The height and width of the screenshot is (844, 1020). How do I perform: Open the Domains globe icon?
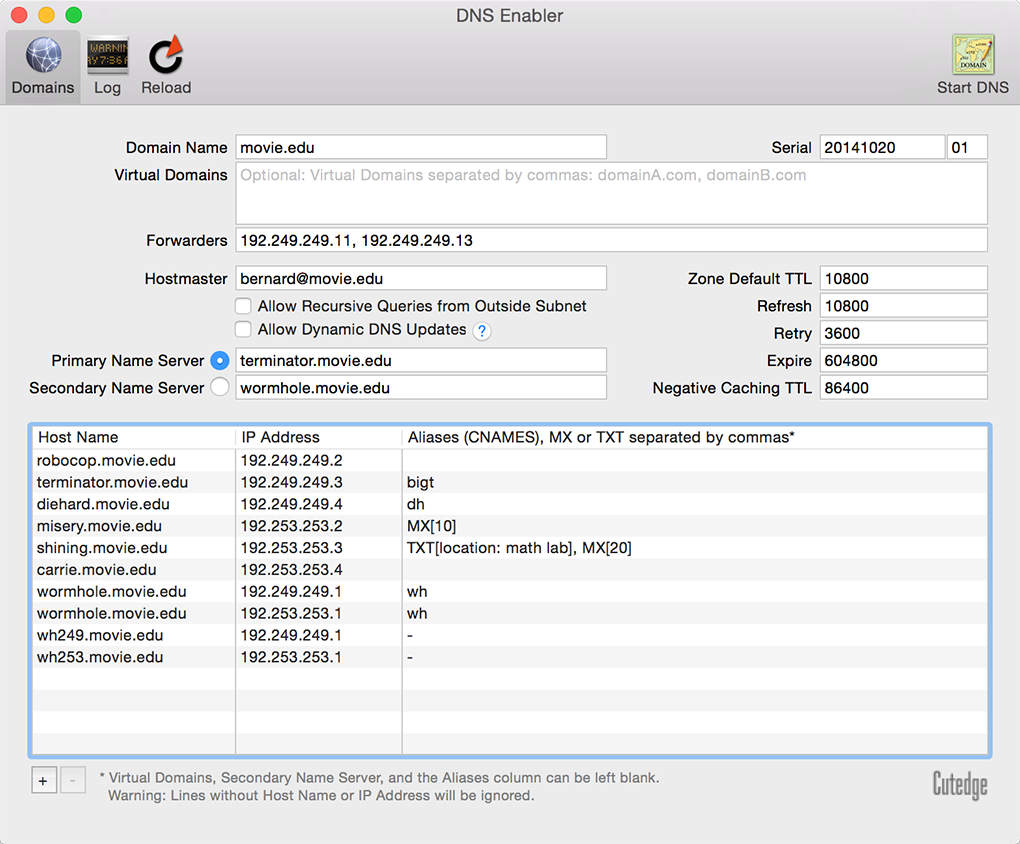(x=43, y=56)
